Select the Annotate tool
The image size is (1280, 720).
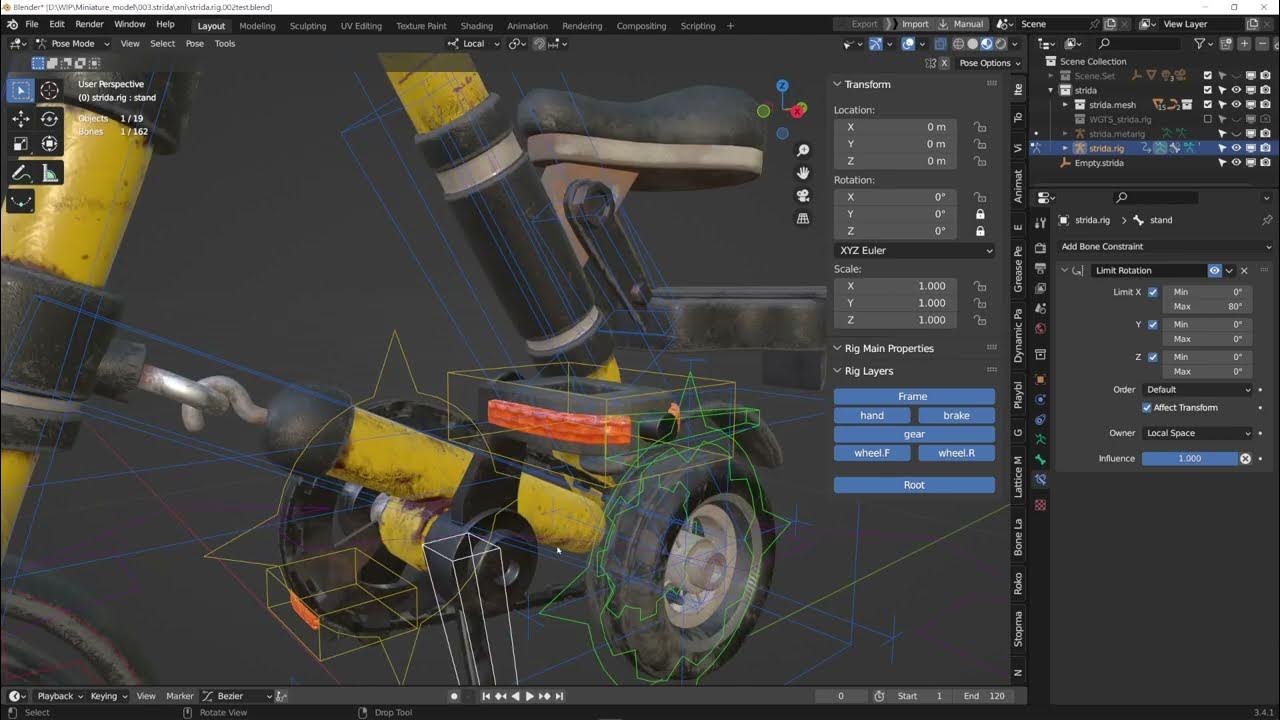tap(21, 173)
